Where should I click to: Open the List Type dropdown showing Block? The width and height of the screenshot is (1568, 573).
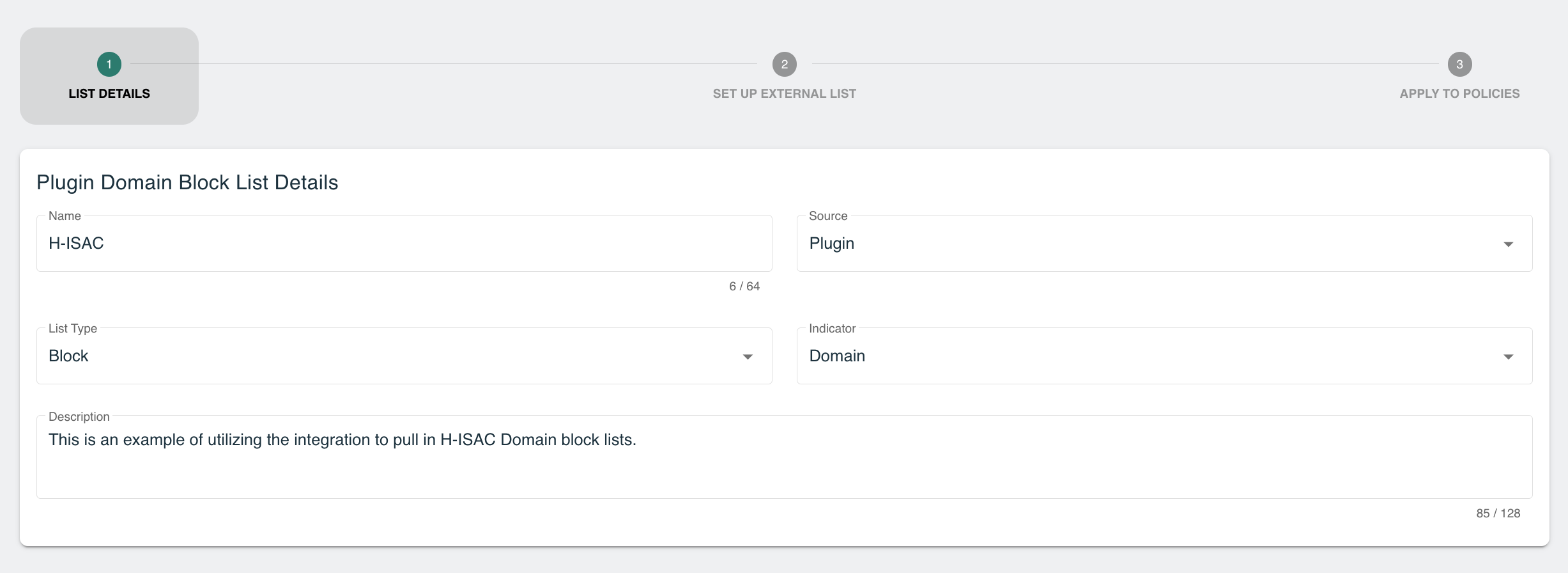click(404, 356)
